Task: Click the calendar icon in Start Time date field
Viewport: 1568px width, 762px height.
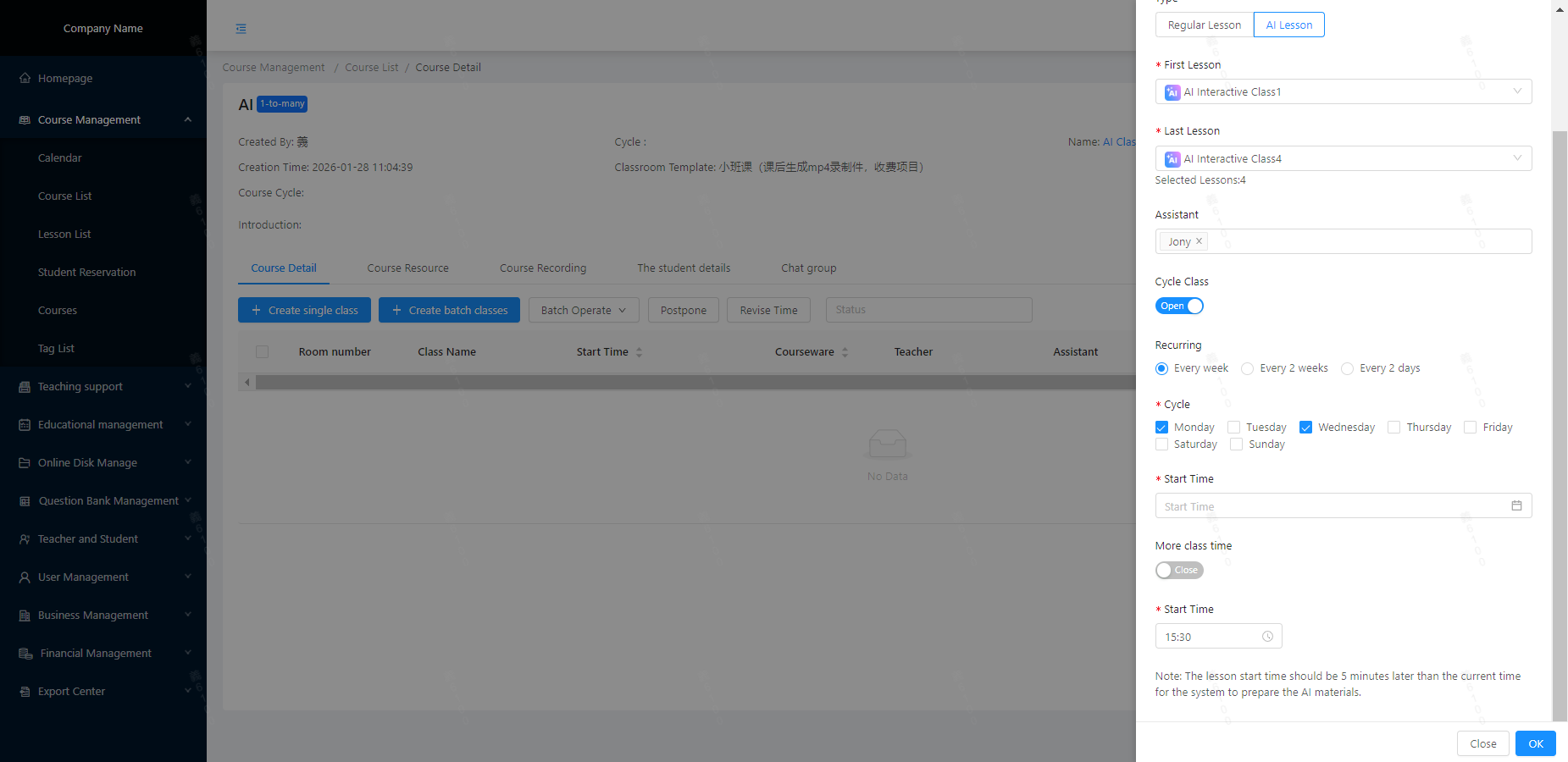Action: (x=1516, y=505)
